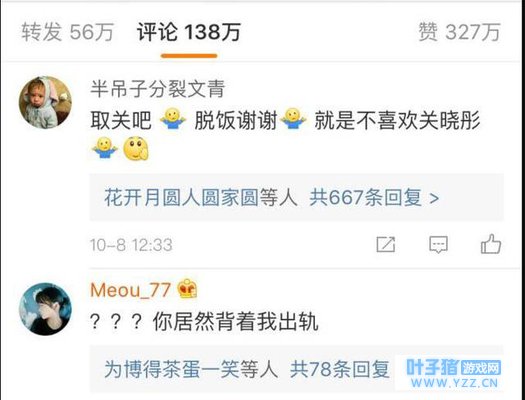Tap first shrug emoji after 取关吧
This screenshot has height=400, width=525.
[173, 119]
